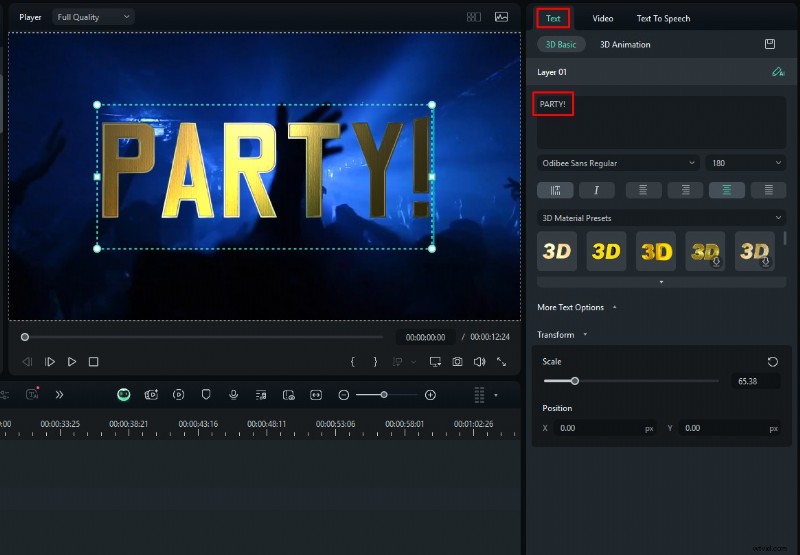Click the 00:00:43:16 mark on timeline ruler
This screenshot has height=555, width=800.
tap(197, 424)
